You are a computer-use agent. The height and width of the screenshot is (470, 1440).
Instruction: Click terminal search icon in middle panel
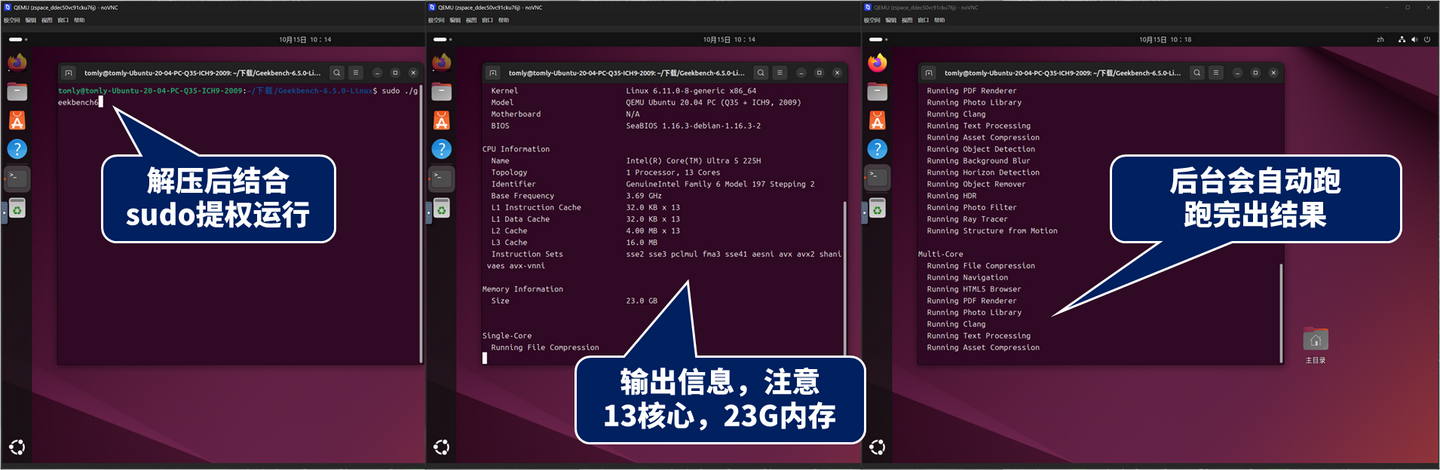pyautogui.click(x=762, y=73)
